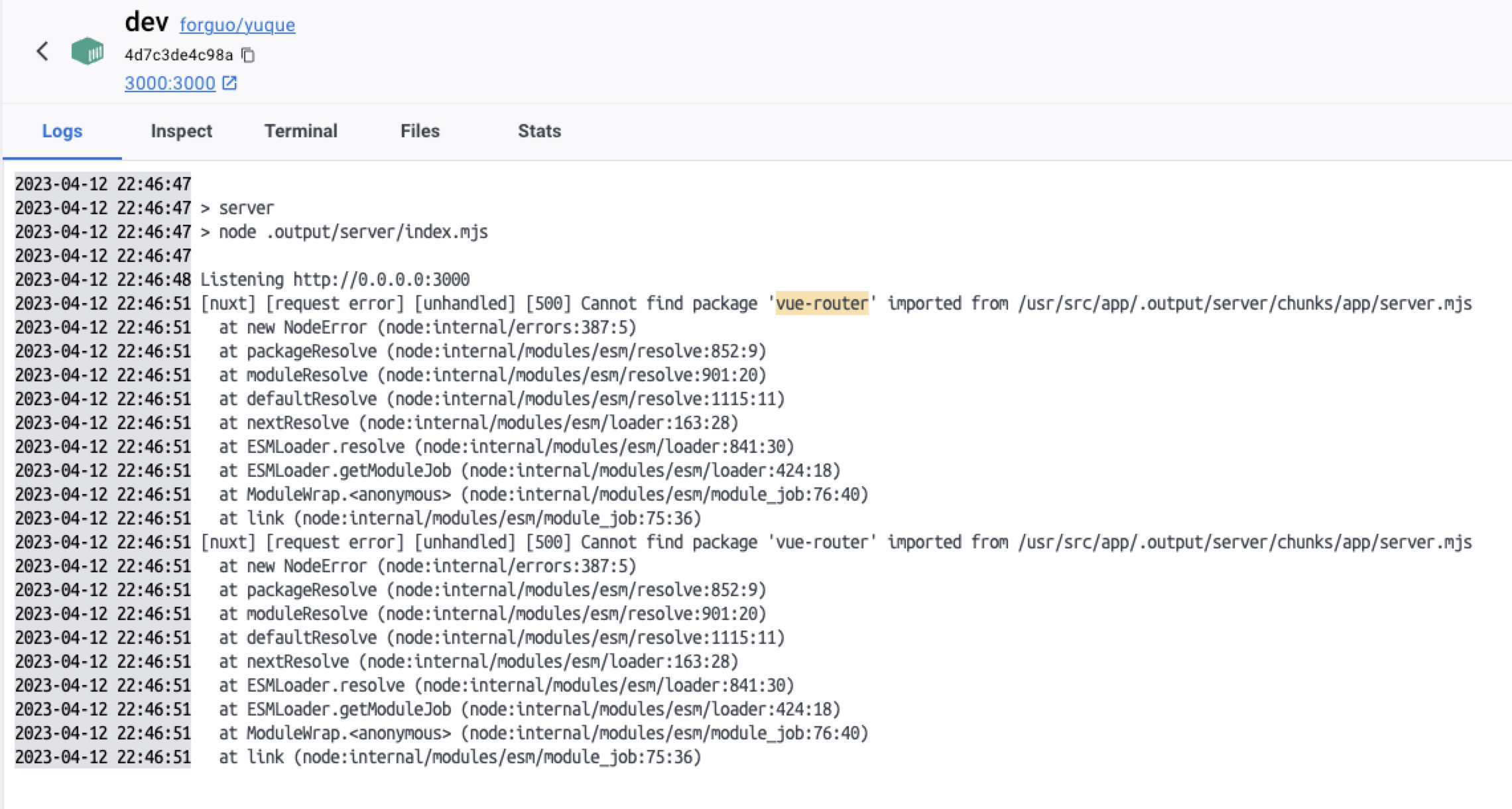Open the Files tab
The height and width of the screenshot is (809, 1512).
(x=420, y=131)
